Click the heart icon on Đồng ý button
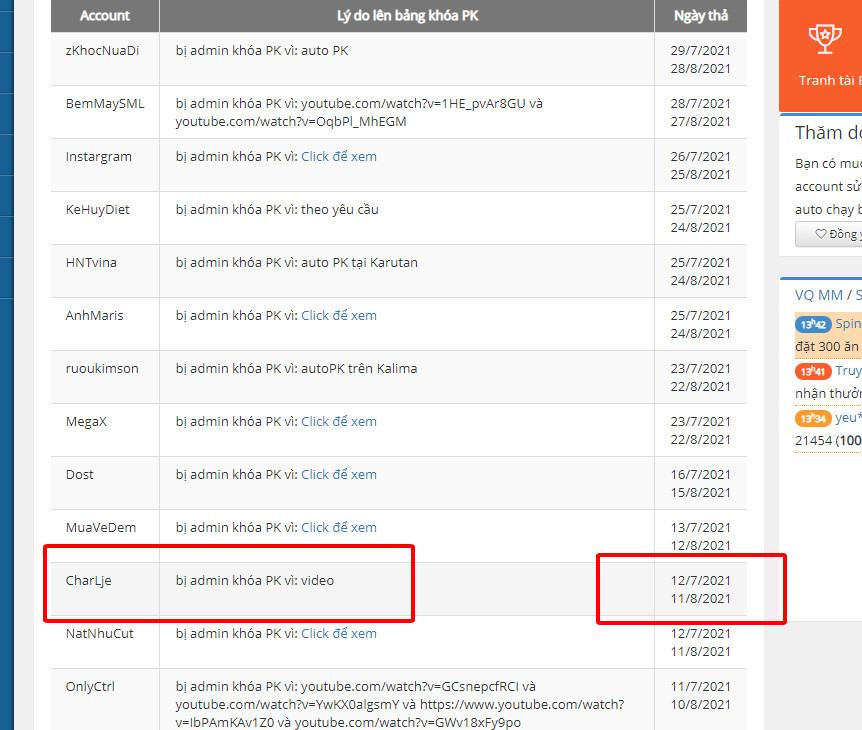The height and width of the screenshot is (730, 862). 821,234
